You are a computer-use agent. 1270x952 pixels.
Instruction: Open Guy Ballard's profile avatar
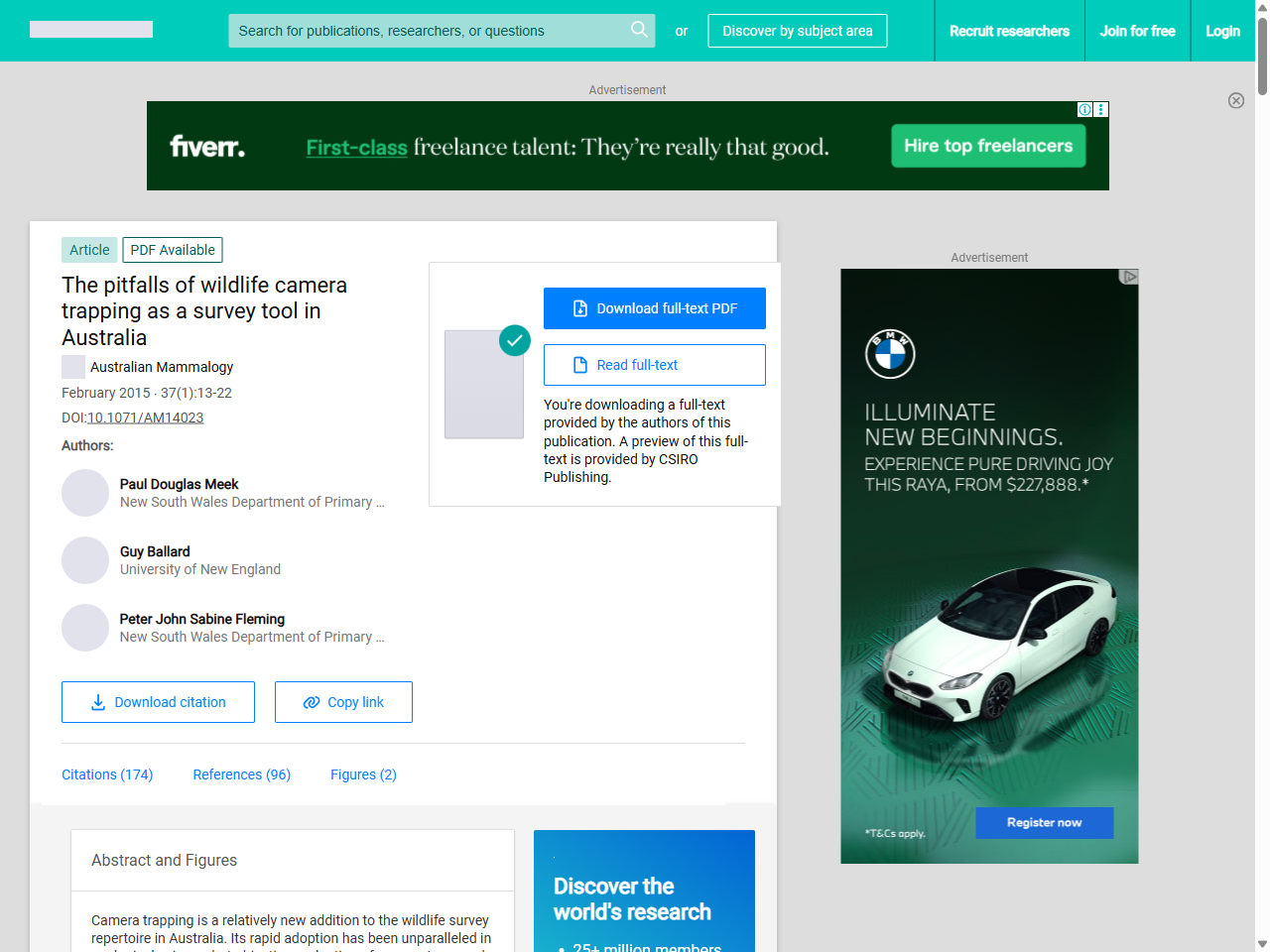click(85, 560)
